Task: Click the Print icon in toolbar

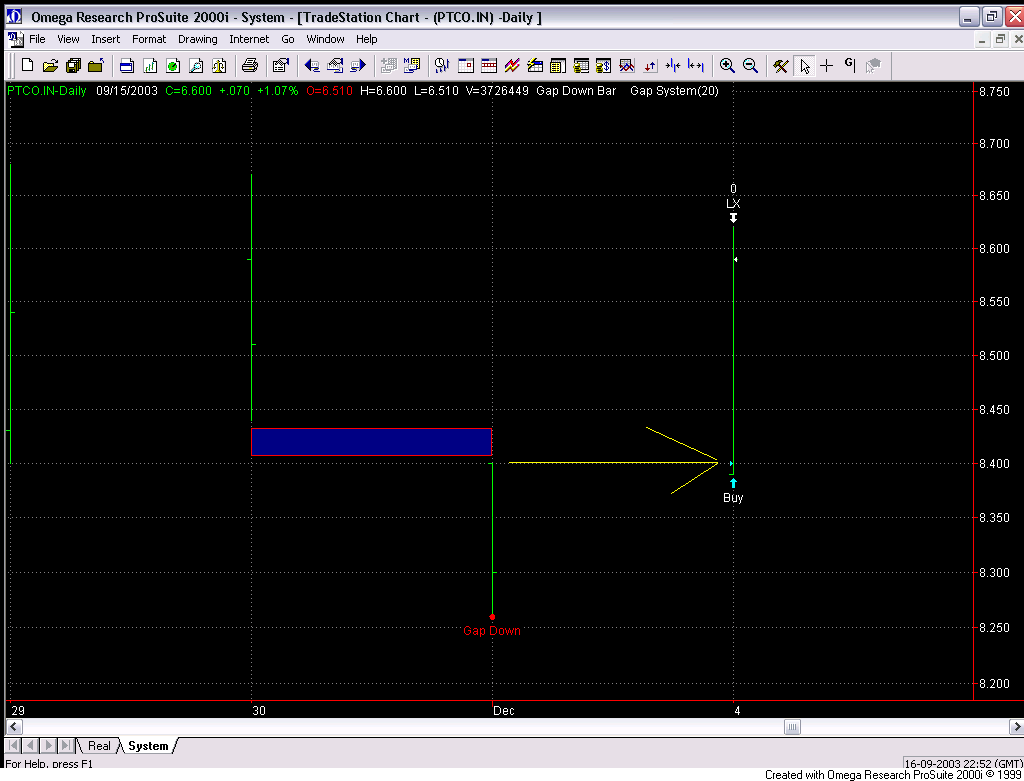Action: pyautogui.click(x=250, y=66)
